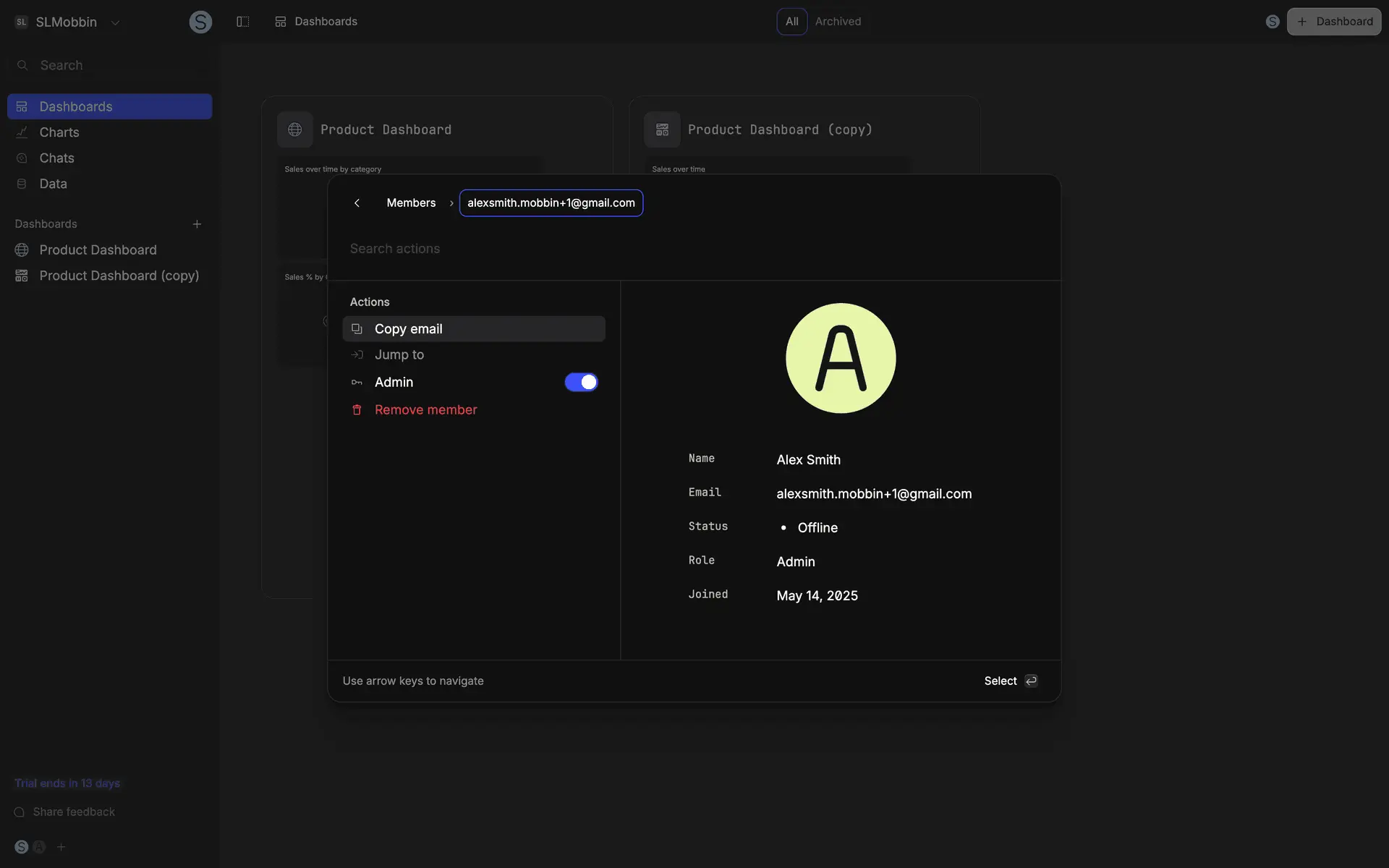This screenshot has width=1389, height=868.
Task: Click the back arrow in members dialog
Action: tap(357, 203)
